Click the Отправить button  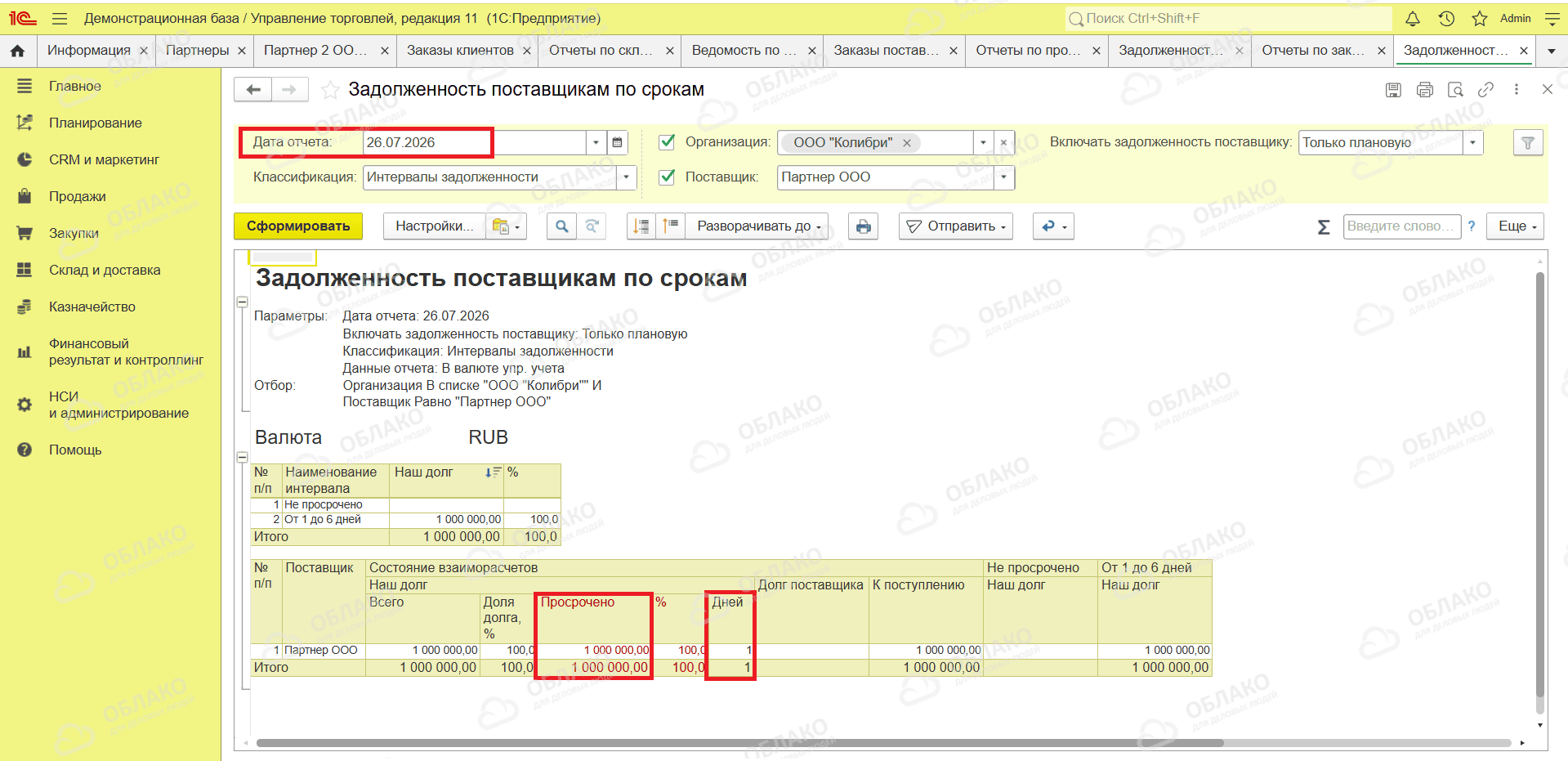point(955,226)
